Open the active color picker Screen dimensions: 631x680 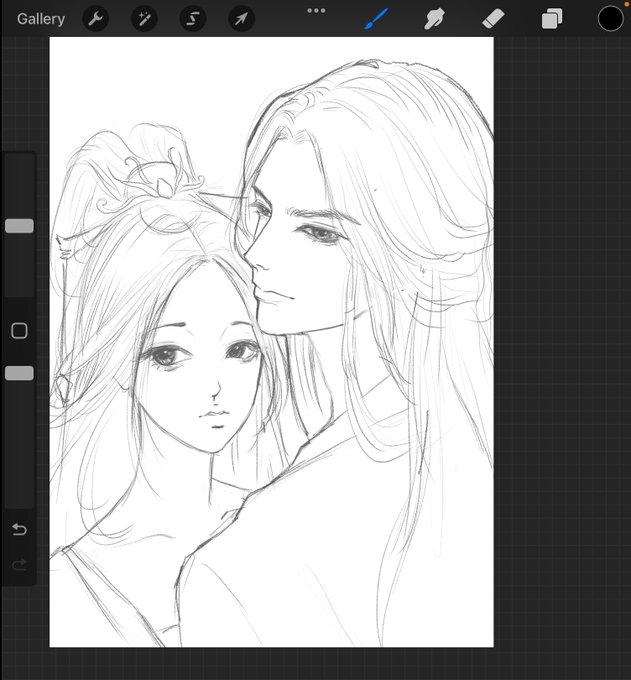(611, 19)
